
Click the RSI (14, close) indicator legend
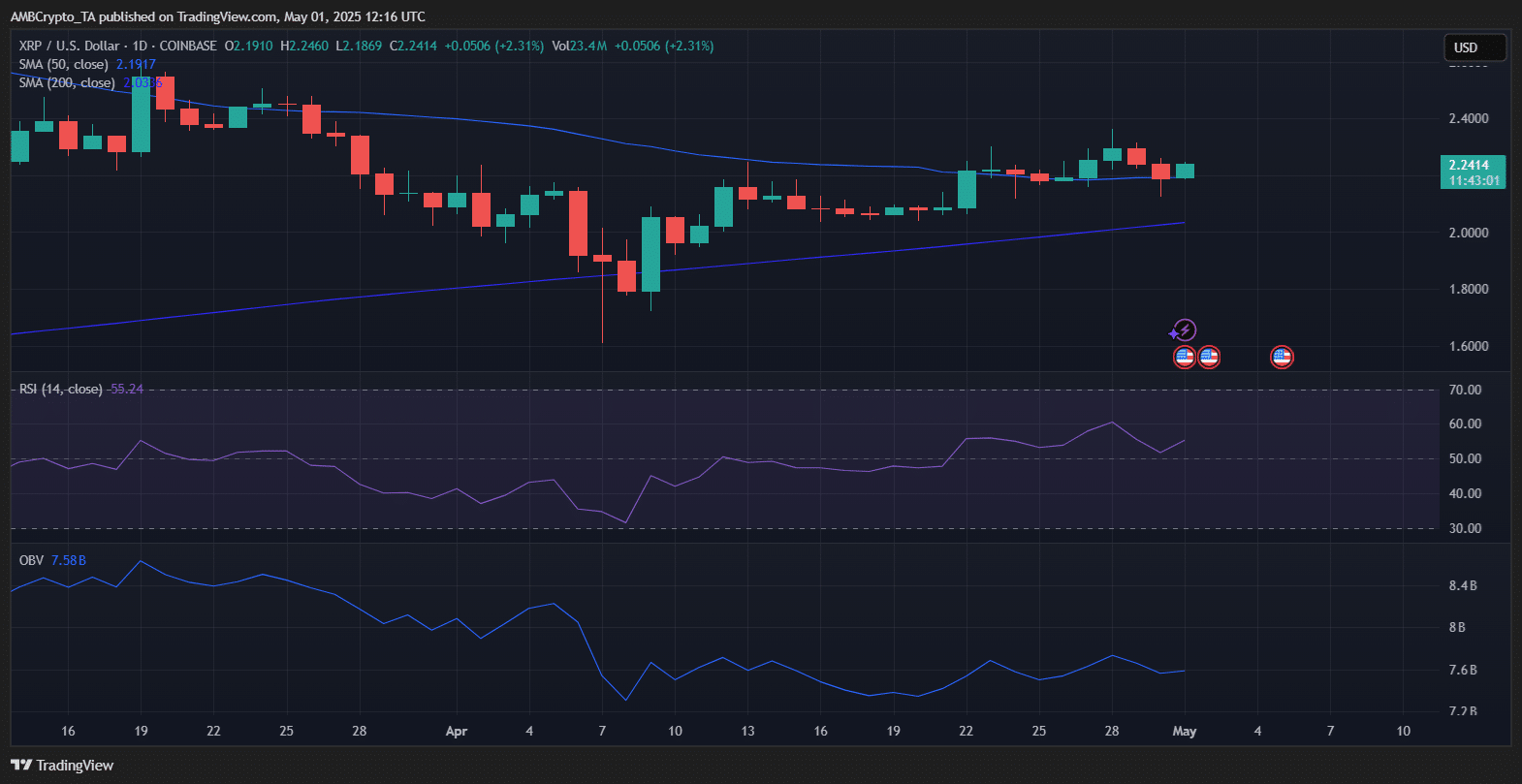click(x=60, y=389)
